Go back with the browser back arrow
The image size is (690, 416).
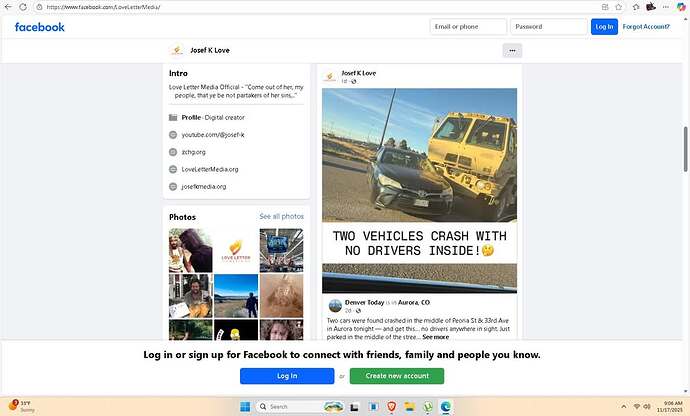point(7,7)
